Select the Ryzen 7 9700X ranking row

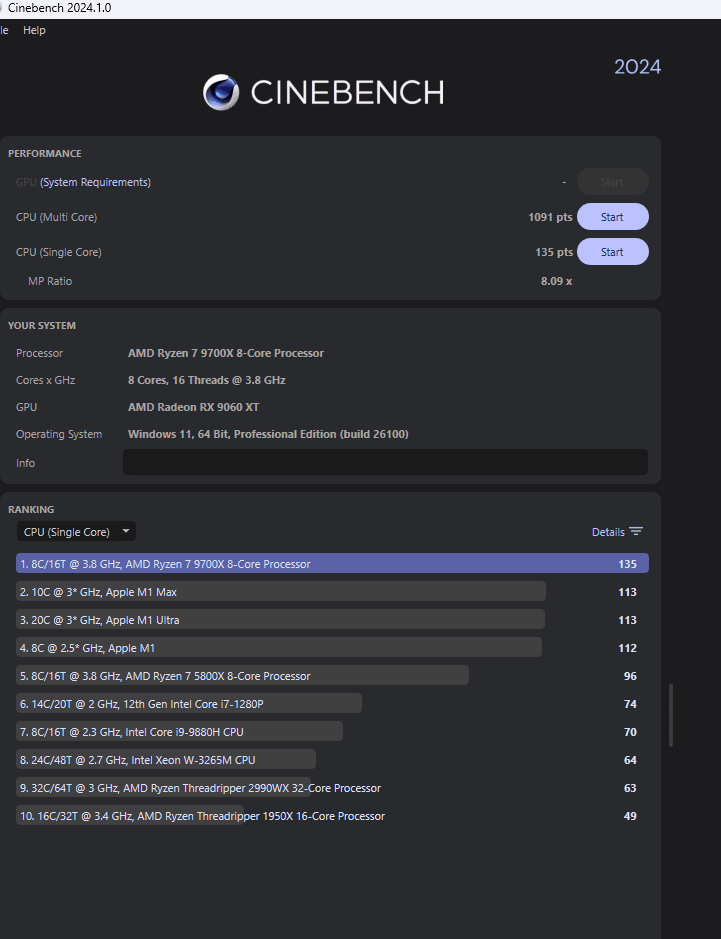pyautogui.click(x=332, y=564)
